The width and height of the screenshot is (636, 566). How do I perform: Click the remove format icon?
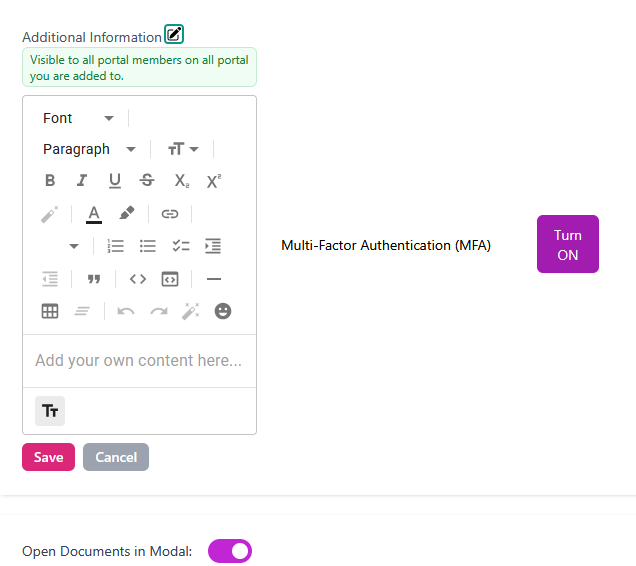click(x=50, y=214)
